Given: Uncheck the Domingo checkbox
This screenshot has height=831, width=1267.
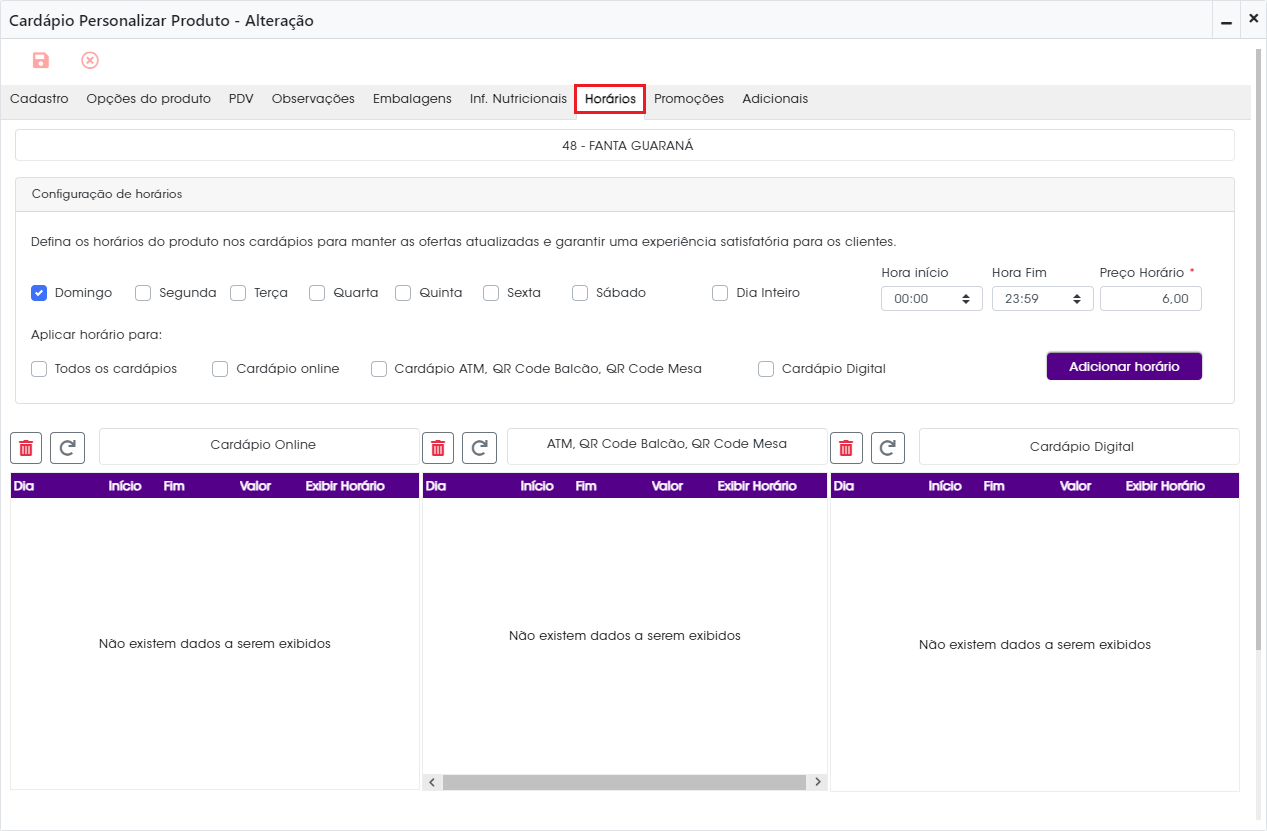Looking at the screenshot, I should [x=39, y=293].
